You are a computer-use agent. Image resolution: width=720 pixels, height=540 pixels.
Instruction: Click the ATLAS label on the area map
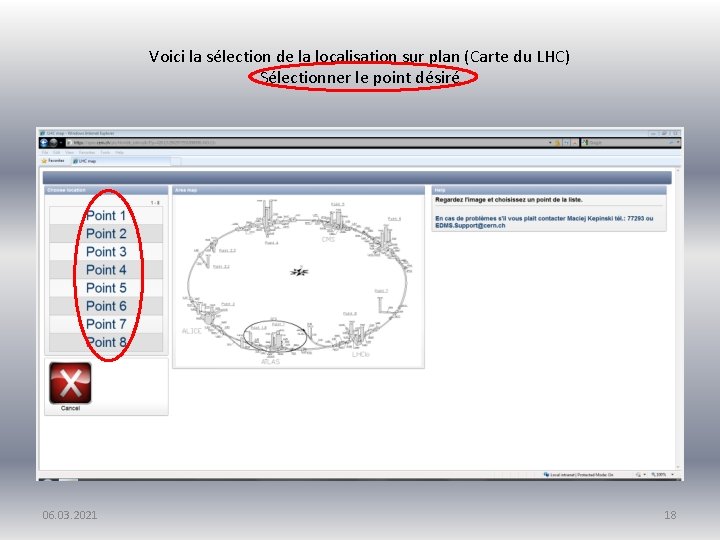click(x=270, y=361)
